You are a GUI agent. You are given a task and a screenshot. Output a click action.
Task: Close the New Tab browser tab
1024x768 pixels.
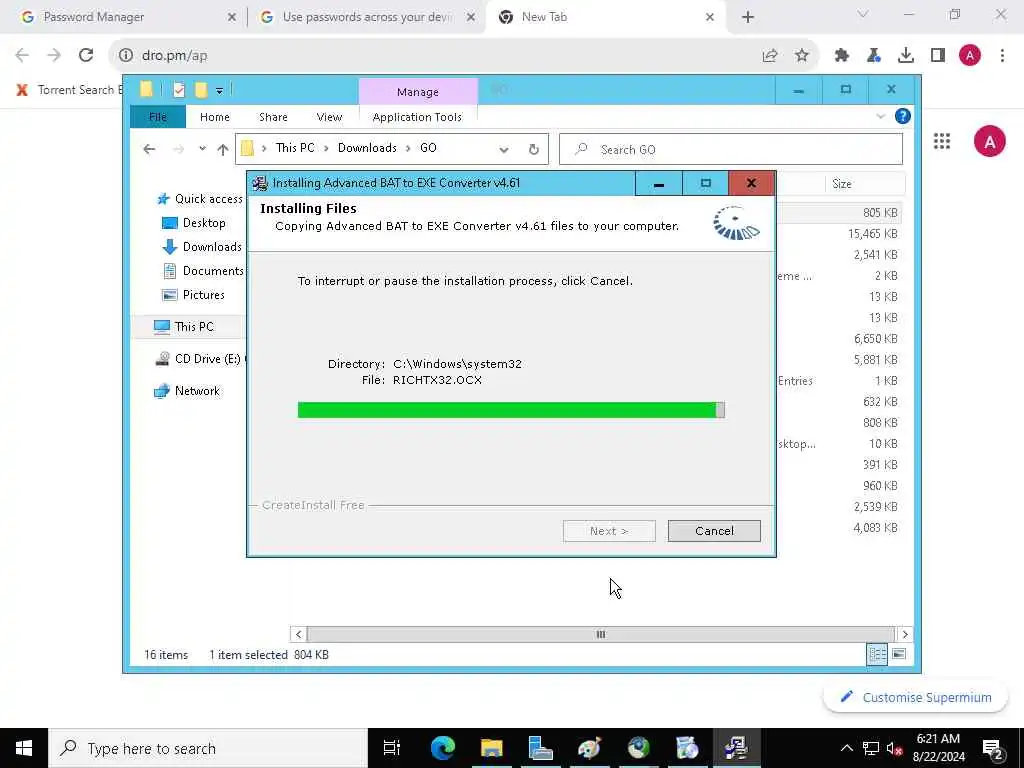click(710, 17)
